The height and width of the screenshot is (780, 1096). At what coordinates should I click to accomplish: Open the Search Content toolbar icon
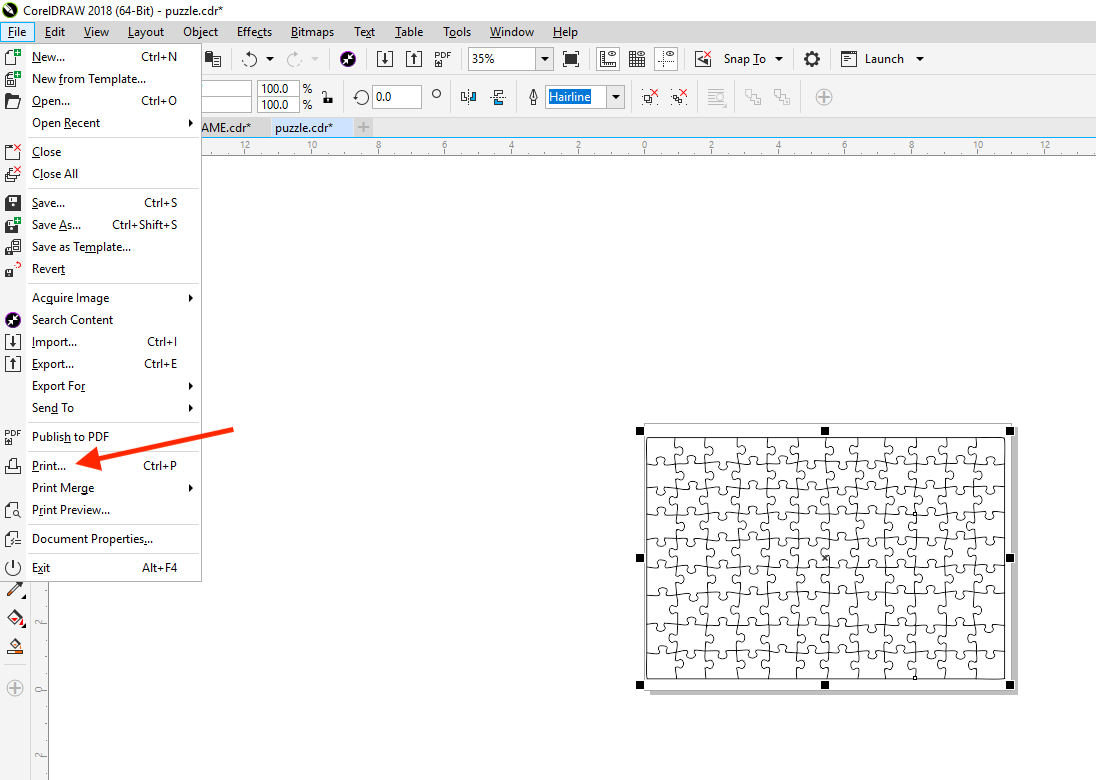[x=348, y=59]
